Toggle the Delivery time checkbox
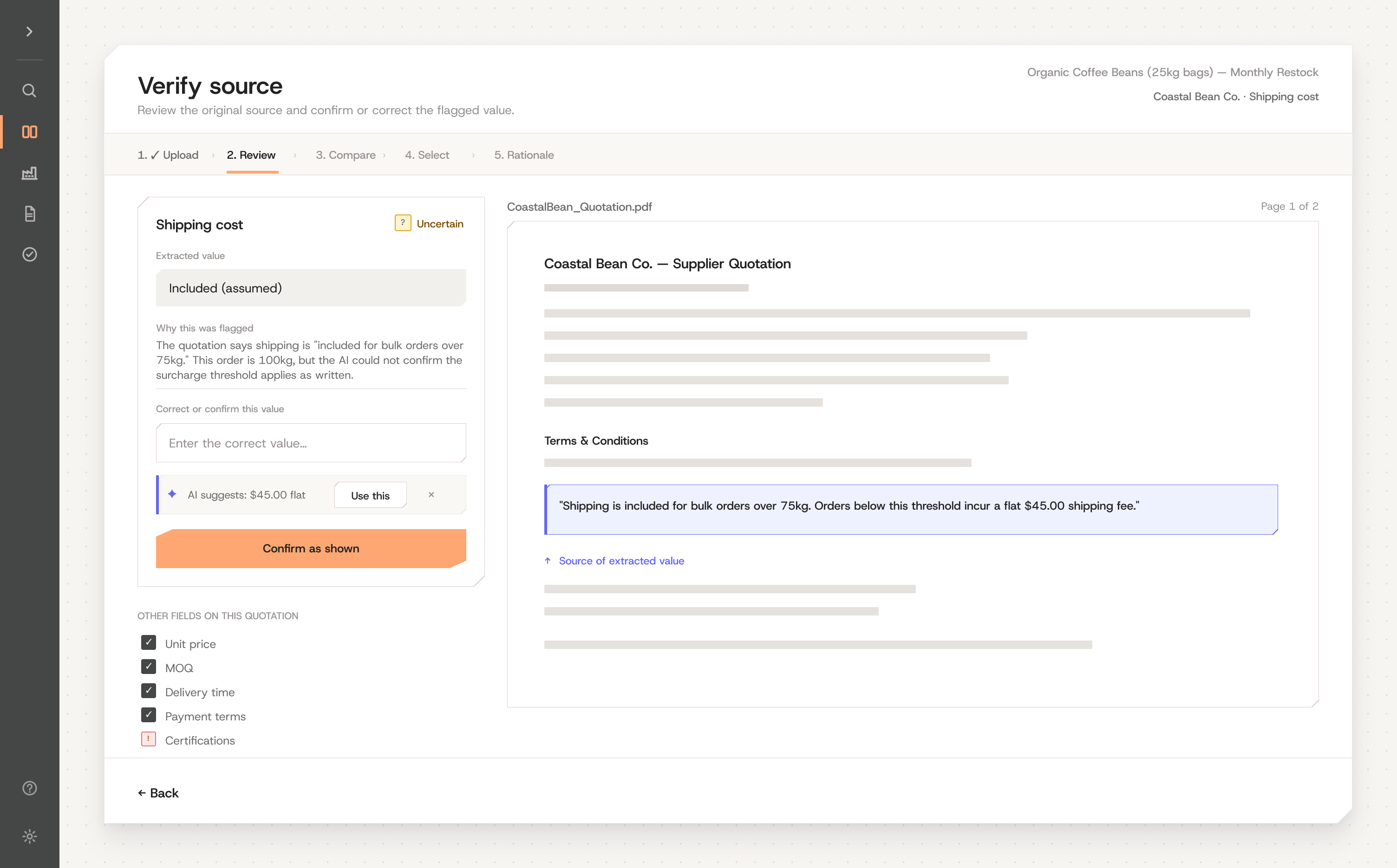 (148, 691)
